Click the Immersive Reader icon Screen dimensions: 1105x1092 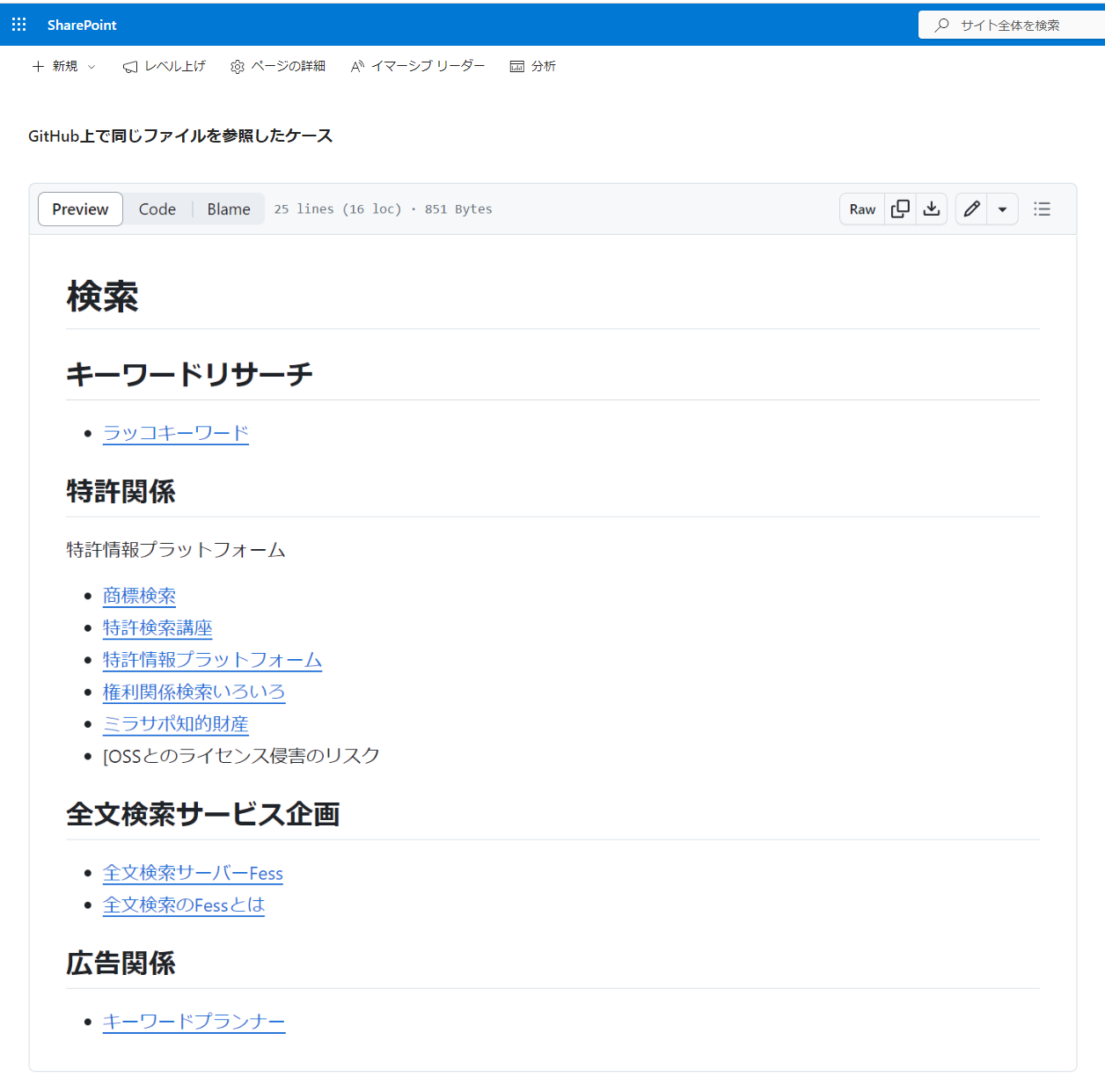[357, 66]
